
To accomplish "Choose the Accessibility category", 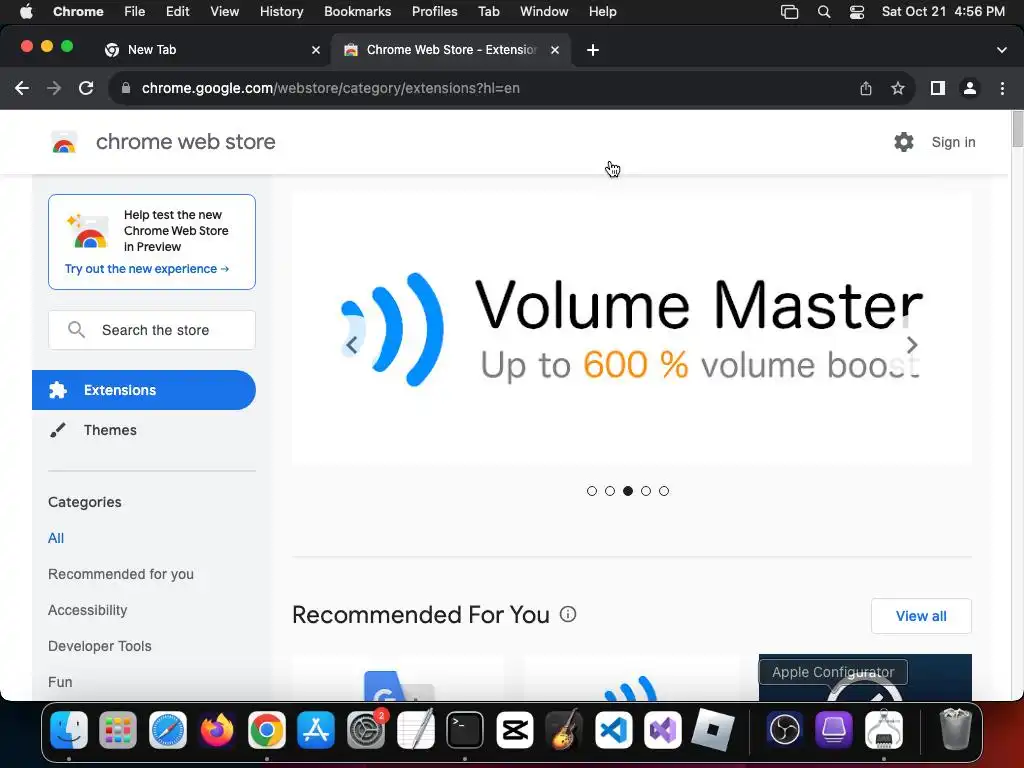I will click(88, 610).
